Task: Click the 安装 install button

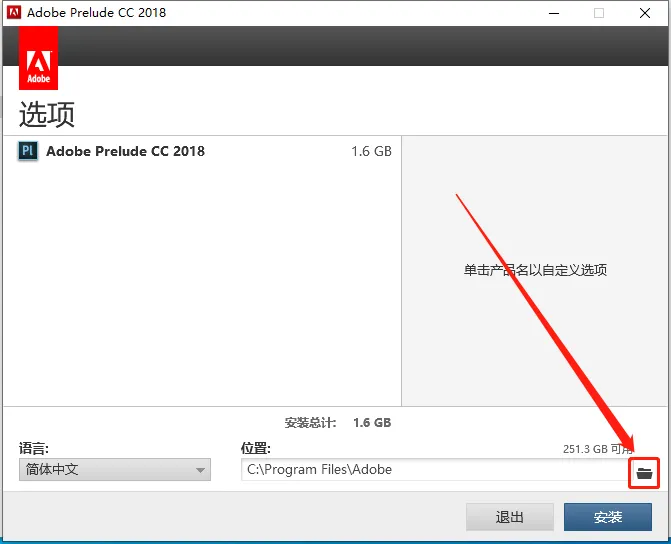Action: coord(608,517)
